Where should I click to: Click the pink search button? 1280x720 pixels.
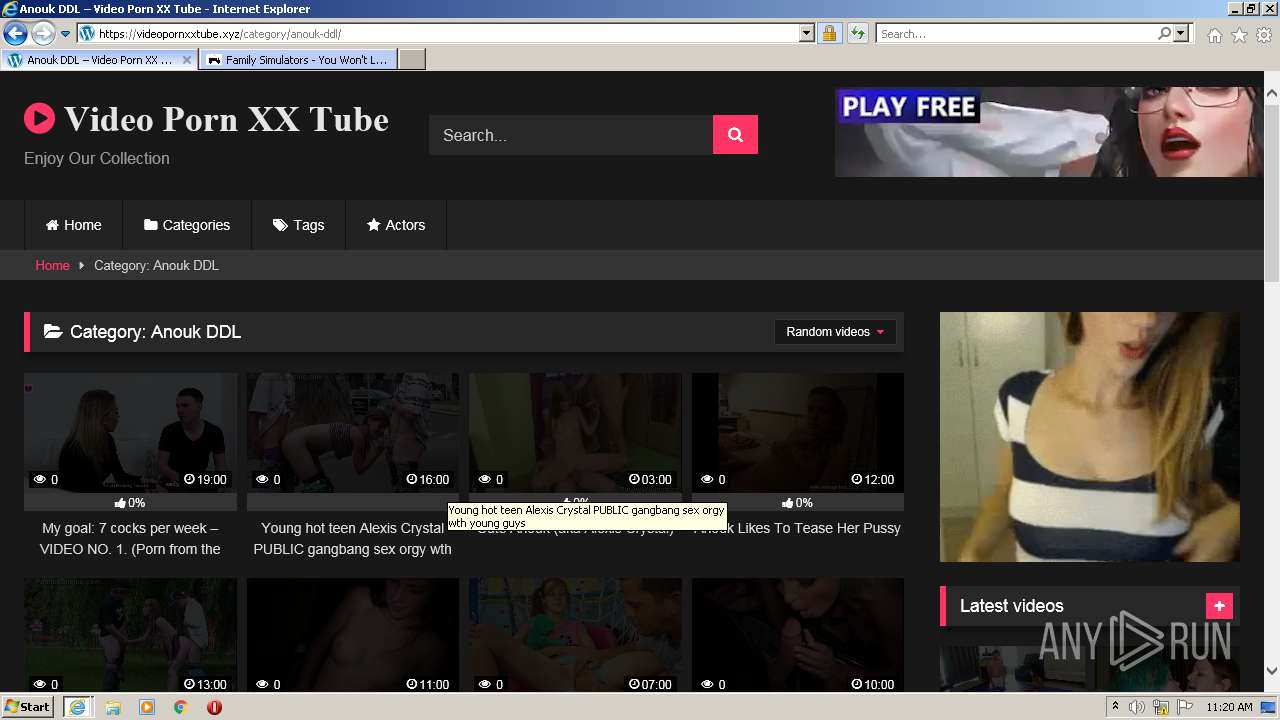735,135
